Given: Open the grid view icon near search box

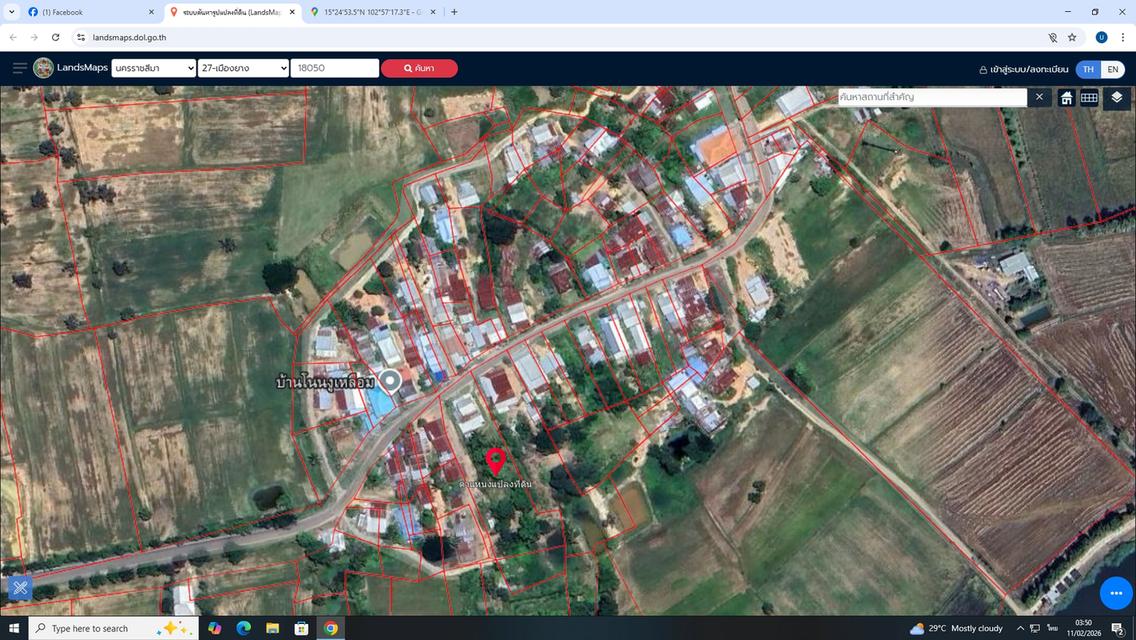Looking at the screenshot, I should 1090,97.
